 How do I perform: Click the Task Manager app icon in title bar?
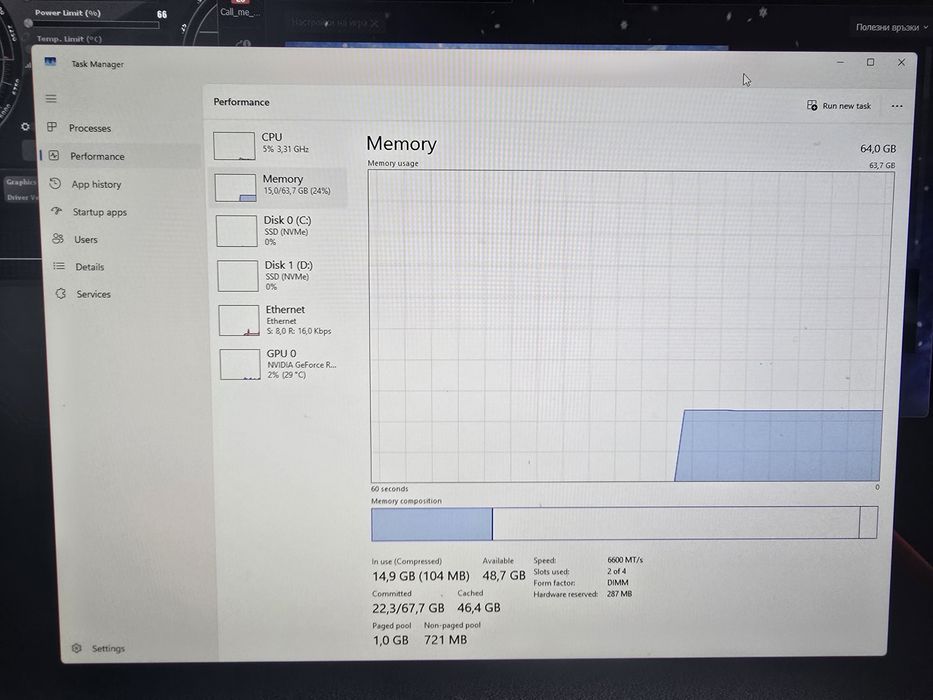point(51,62)
